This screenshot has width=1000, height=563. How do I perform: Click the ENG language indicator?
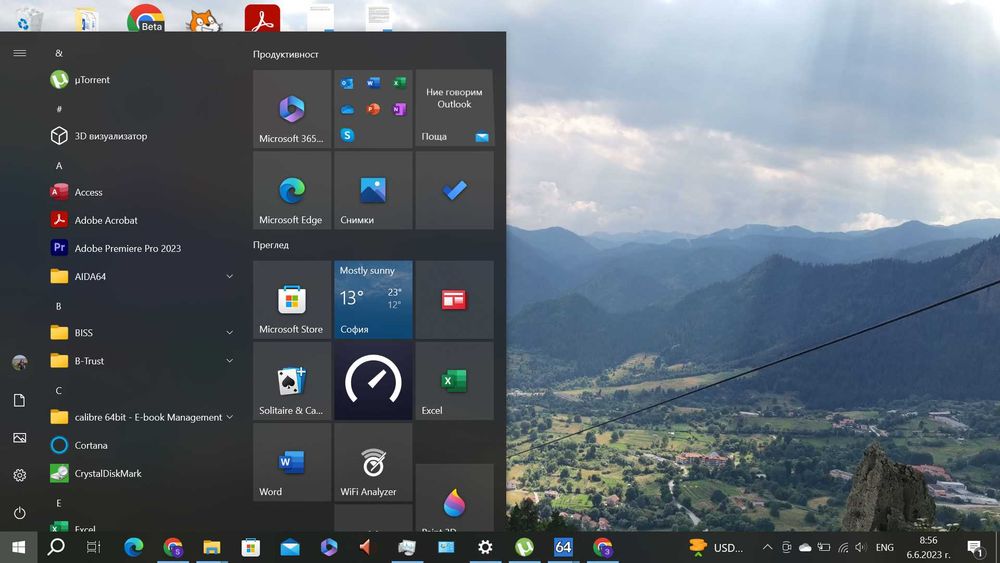pos(885,547)
